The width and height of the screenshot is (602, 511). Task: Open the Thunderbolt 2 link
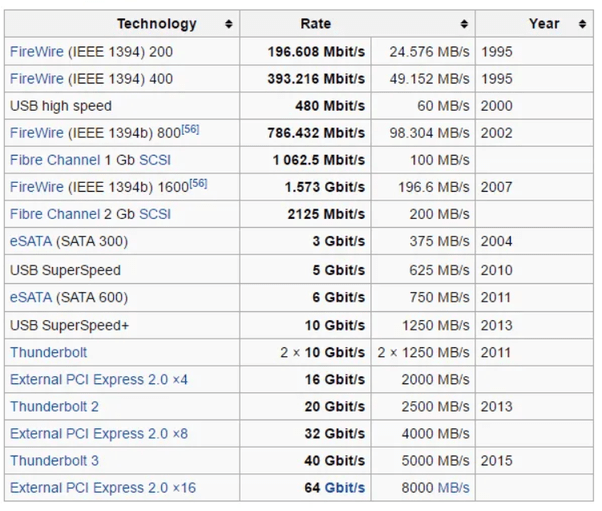click(54, 407)
